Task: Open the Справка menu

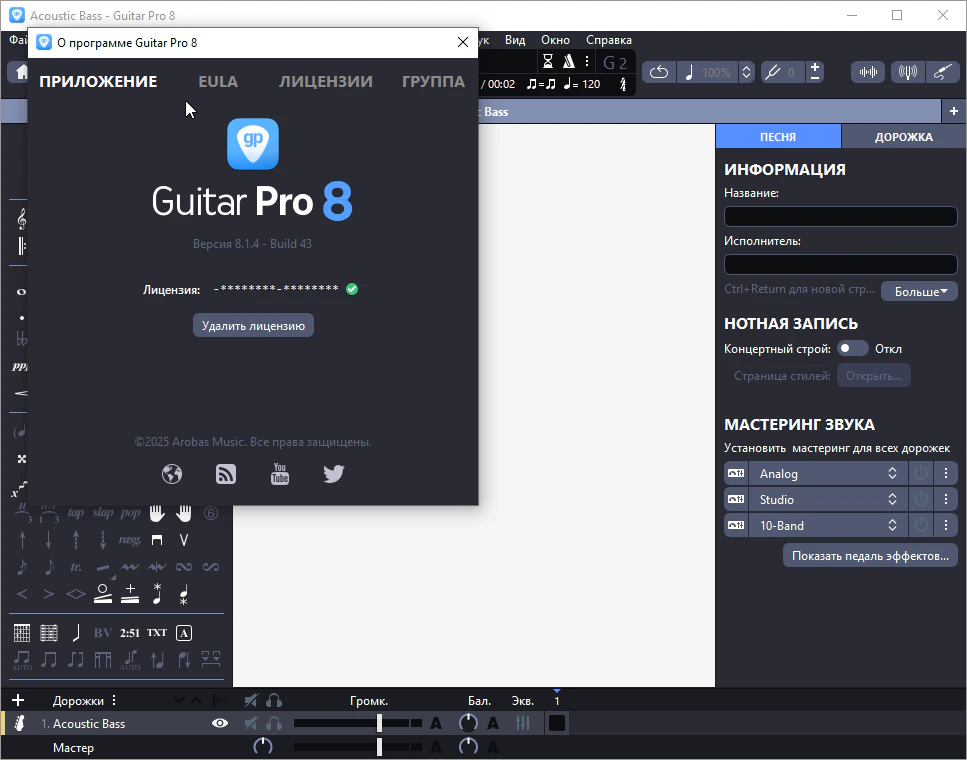Action: pos(608,40)
